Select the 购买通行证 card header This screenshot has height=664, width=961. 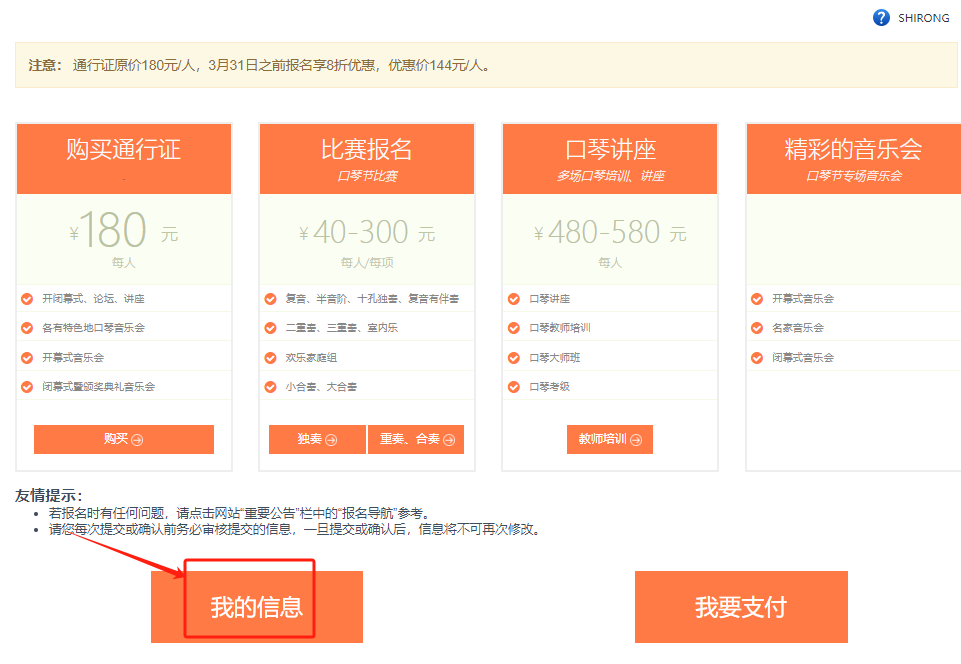[x=124, y=151]
